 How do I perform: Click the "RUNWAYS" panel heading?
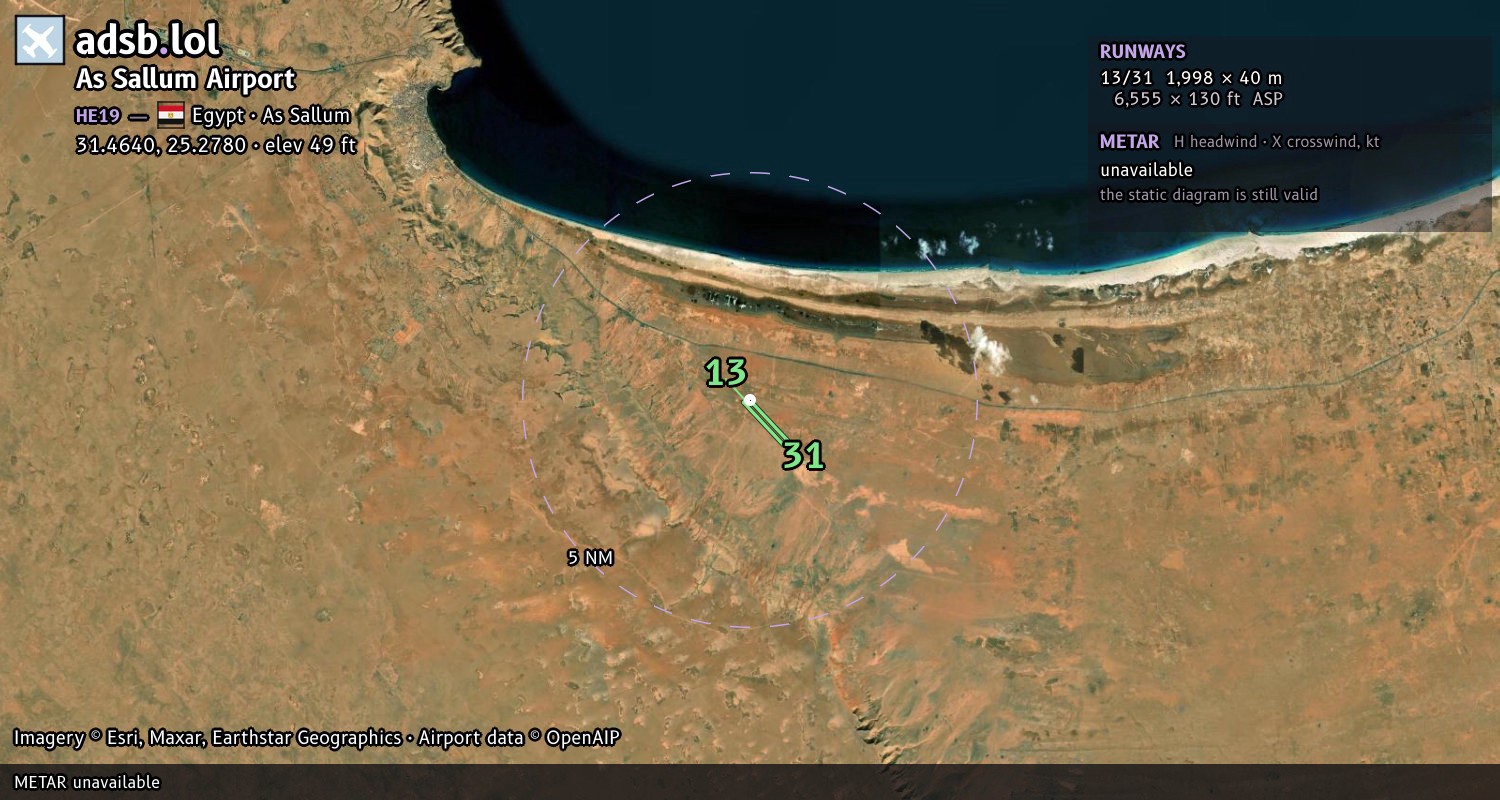(x=1142, y=52)
